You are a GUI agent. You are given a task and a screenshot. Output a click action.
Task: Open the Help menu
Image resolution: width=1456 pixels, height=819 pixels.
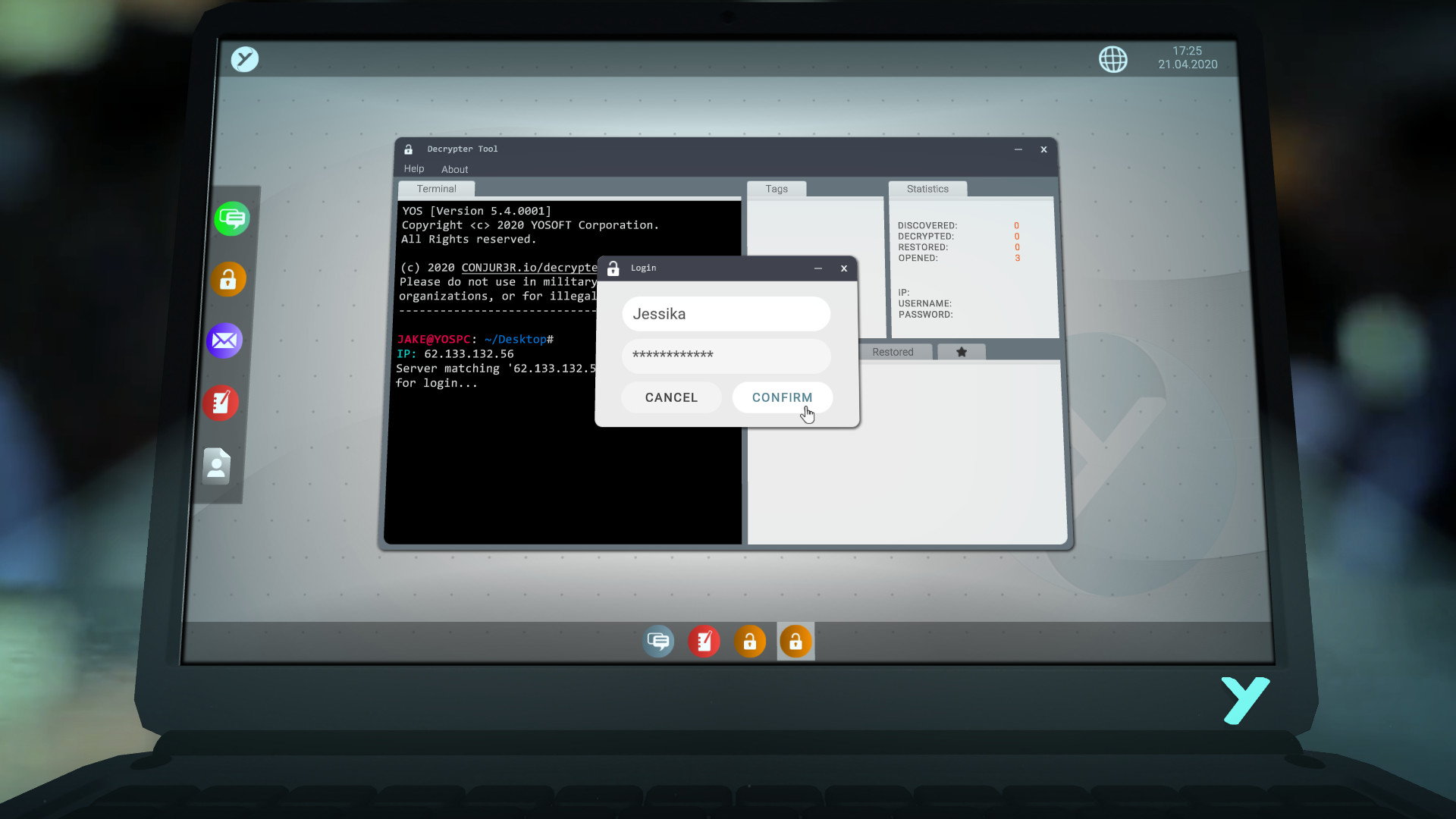pos(414,169)
